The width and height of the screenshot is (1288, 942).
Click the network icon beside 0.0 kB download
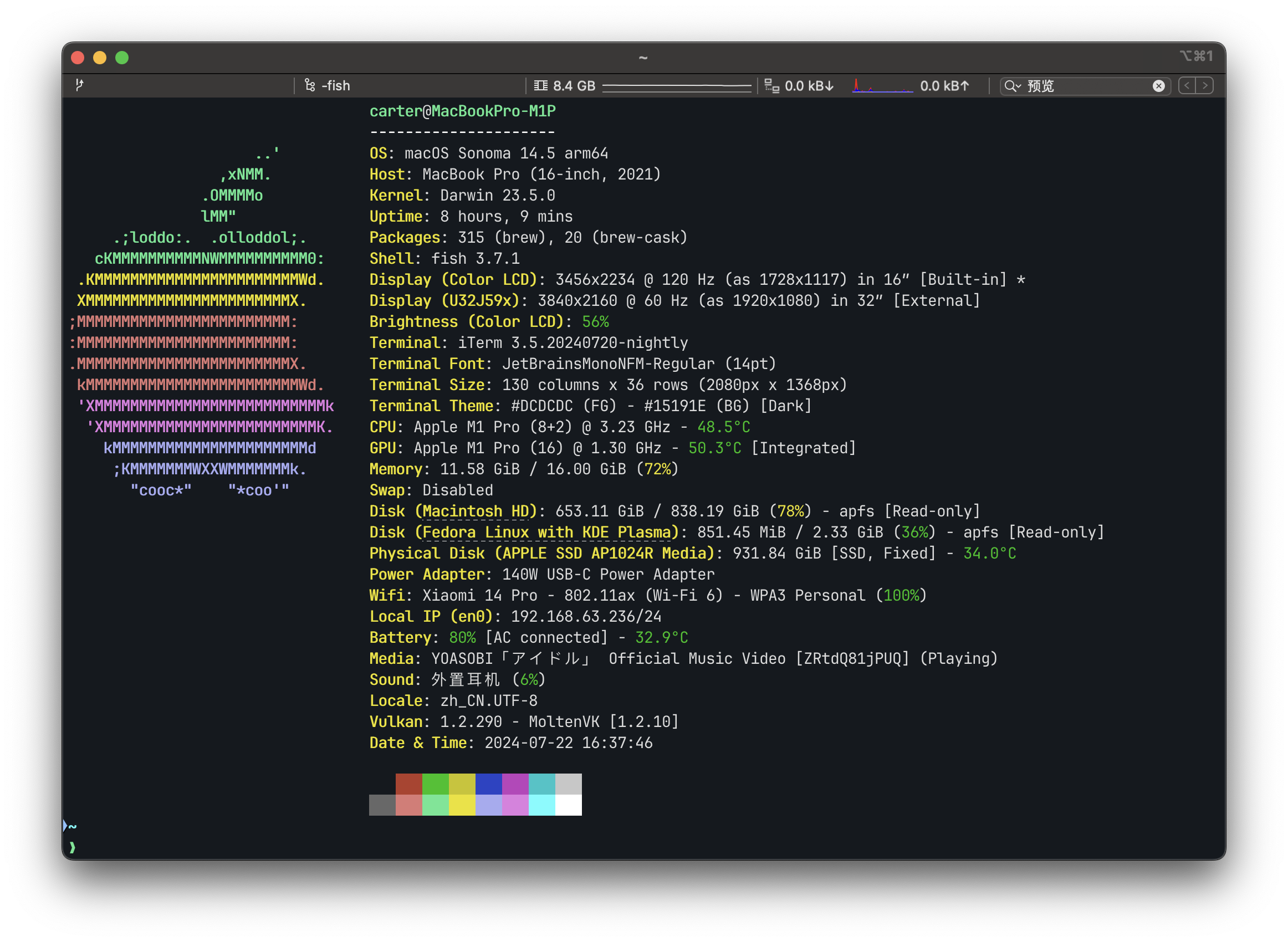tap(771, 85)
